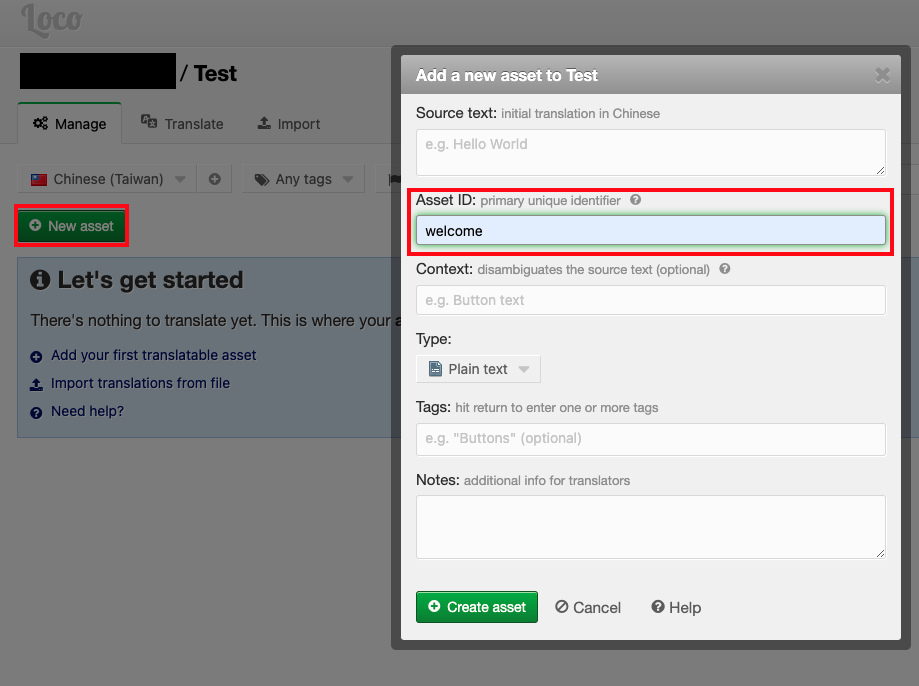
Task: Click the New asset button
Action: (71, 226)
